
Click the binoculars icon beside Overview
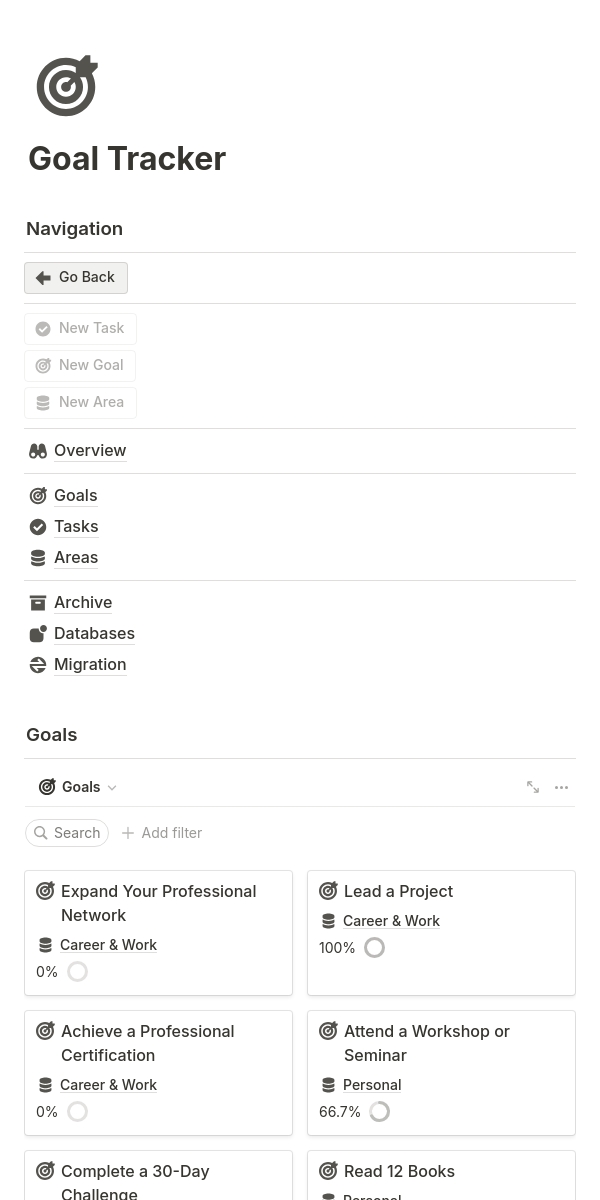(x=38, y=451)
